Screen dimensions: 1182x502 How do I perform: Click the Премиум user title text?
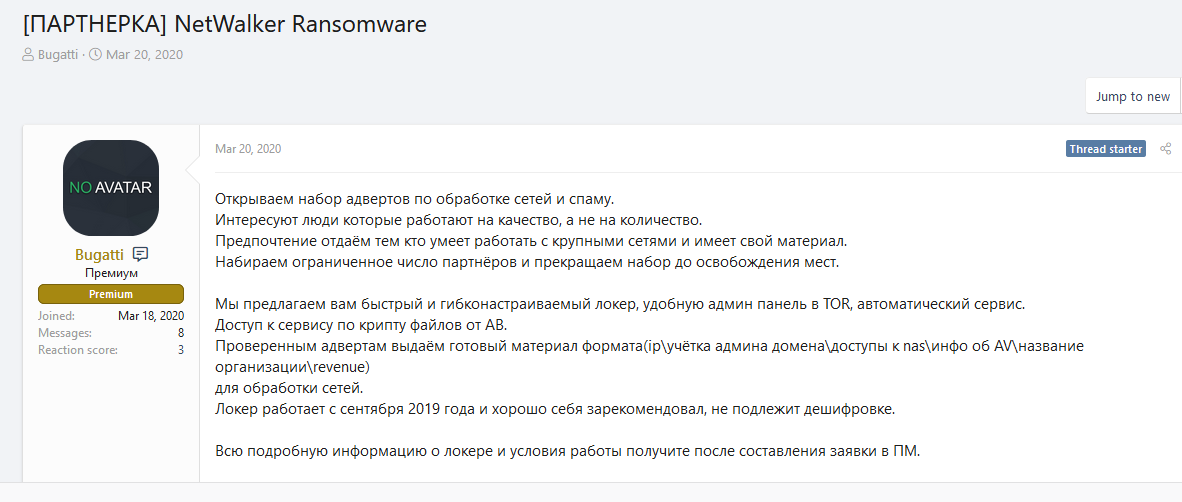(111, 273)
